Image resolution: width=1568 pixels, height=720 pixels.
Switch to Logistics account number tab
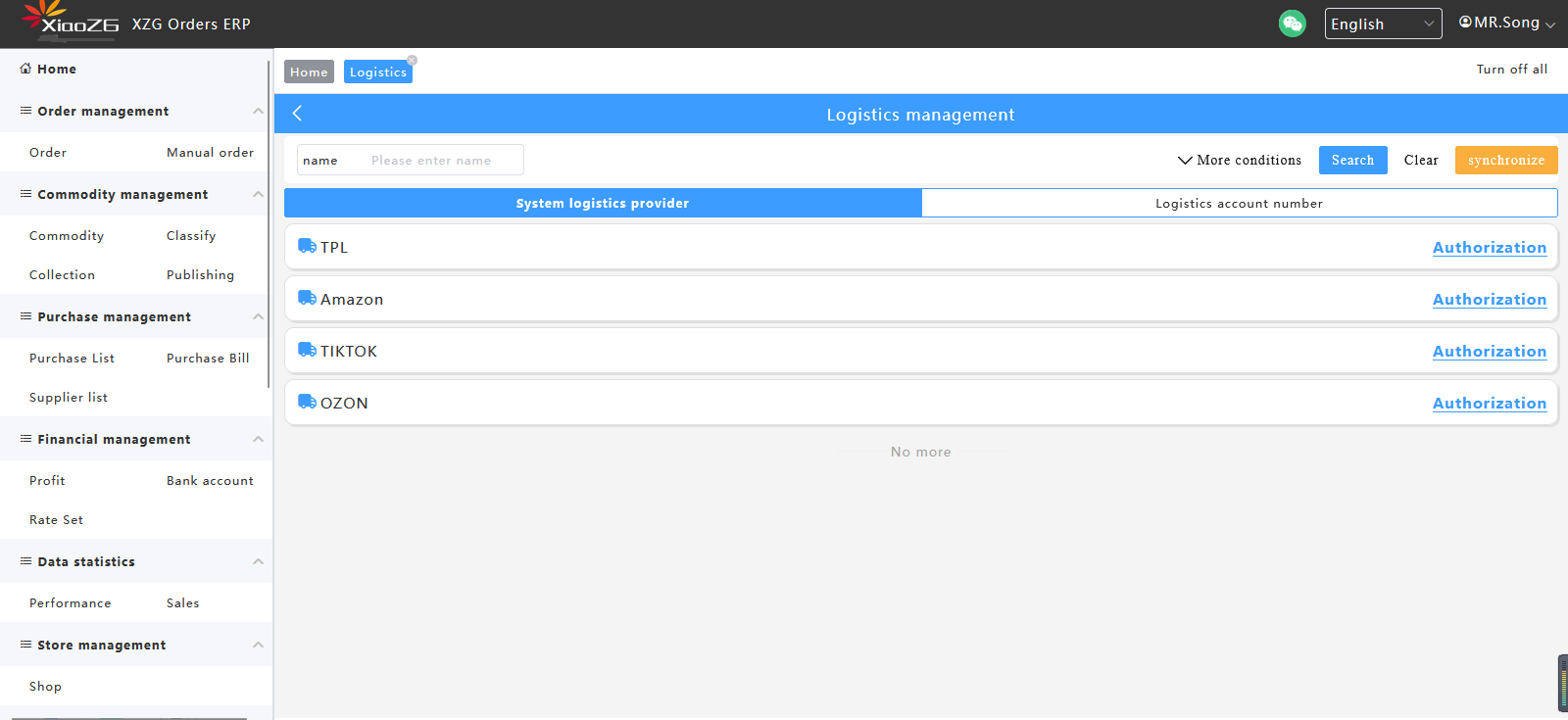coord(1239,203)
